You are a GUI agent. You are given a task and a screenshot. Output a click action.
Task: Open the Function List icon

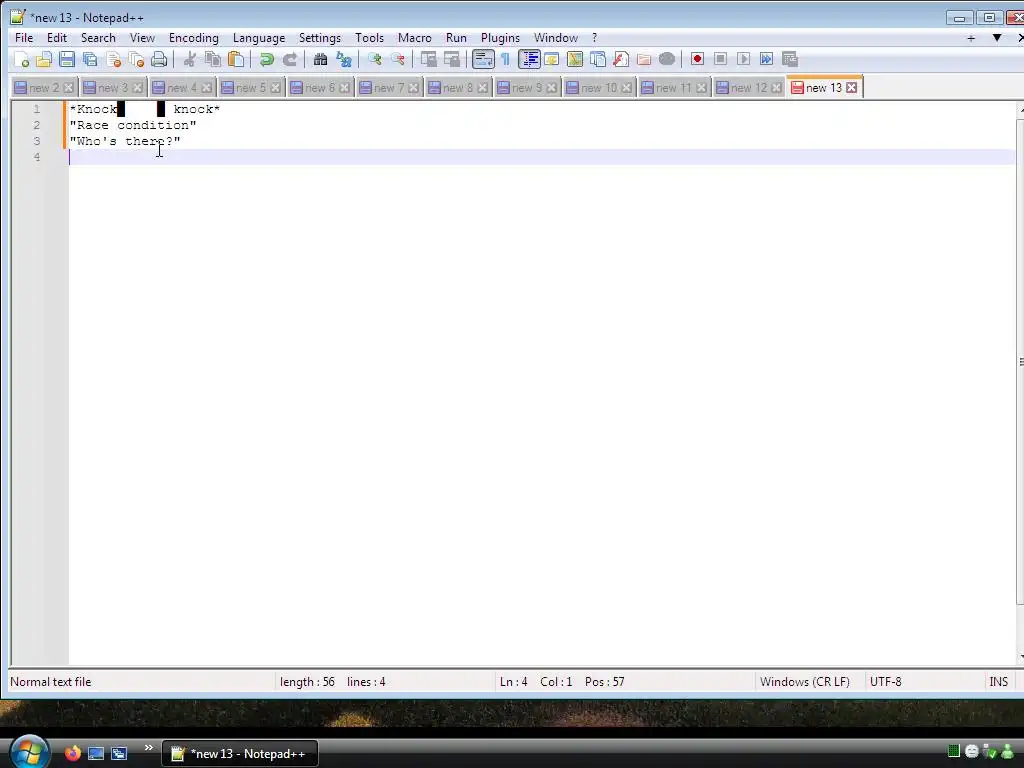tap(620, 59)
